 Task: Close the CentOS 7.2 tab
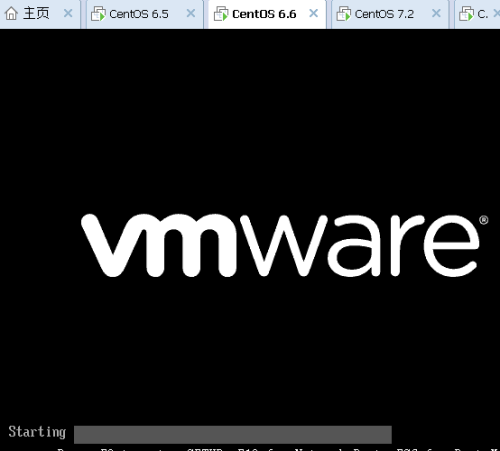pyautogui.click(x=436, y=14)
